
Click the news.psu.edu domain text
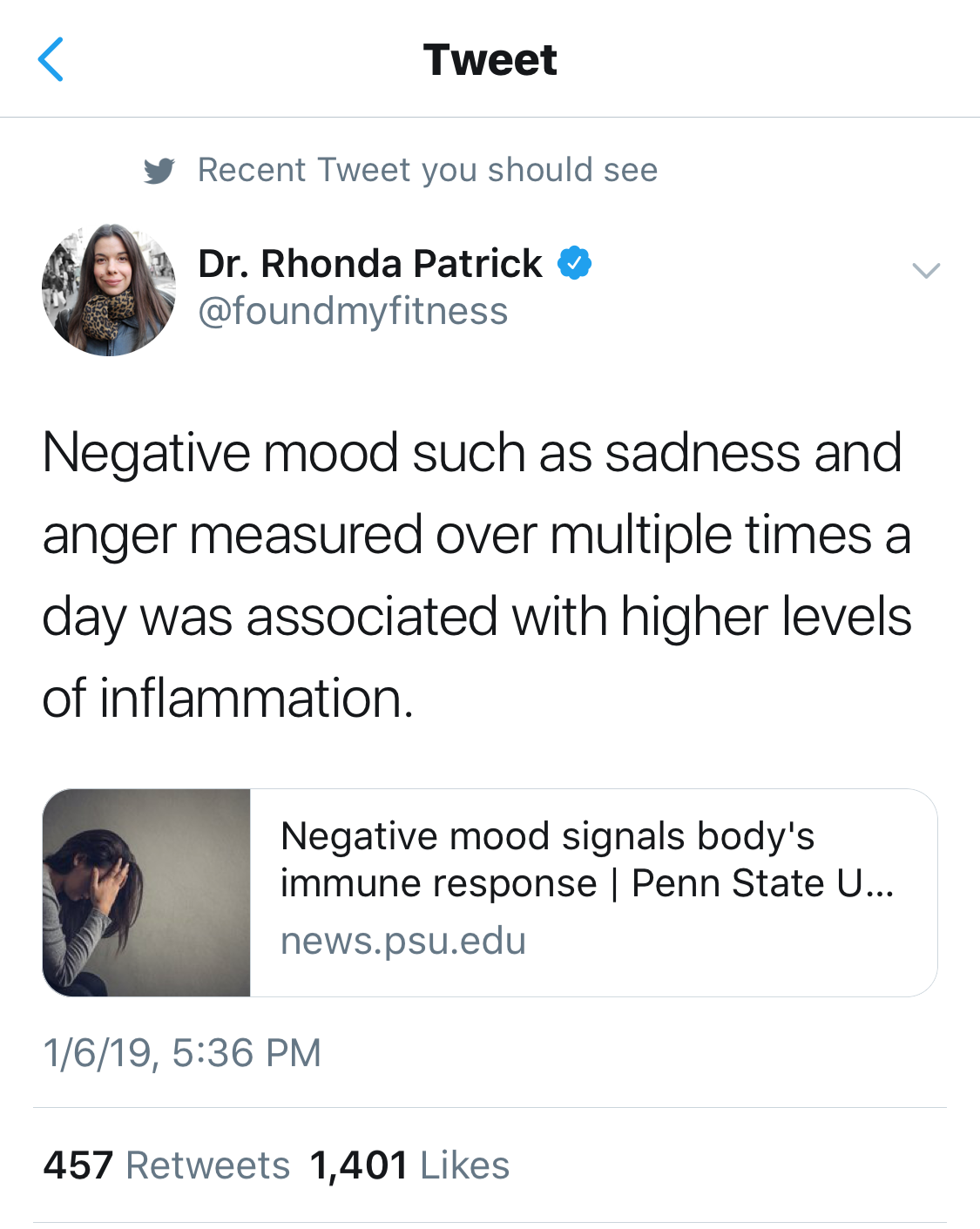click(x=403, y=941)
